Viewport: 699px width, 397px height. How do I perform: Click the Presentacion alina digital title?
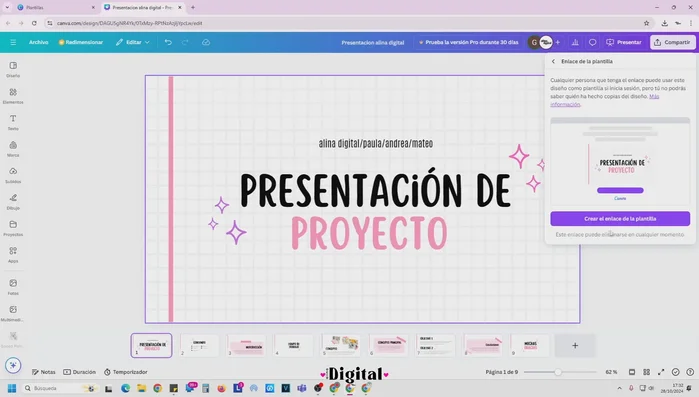373,43
